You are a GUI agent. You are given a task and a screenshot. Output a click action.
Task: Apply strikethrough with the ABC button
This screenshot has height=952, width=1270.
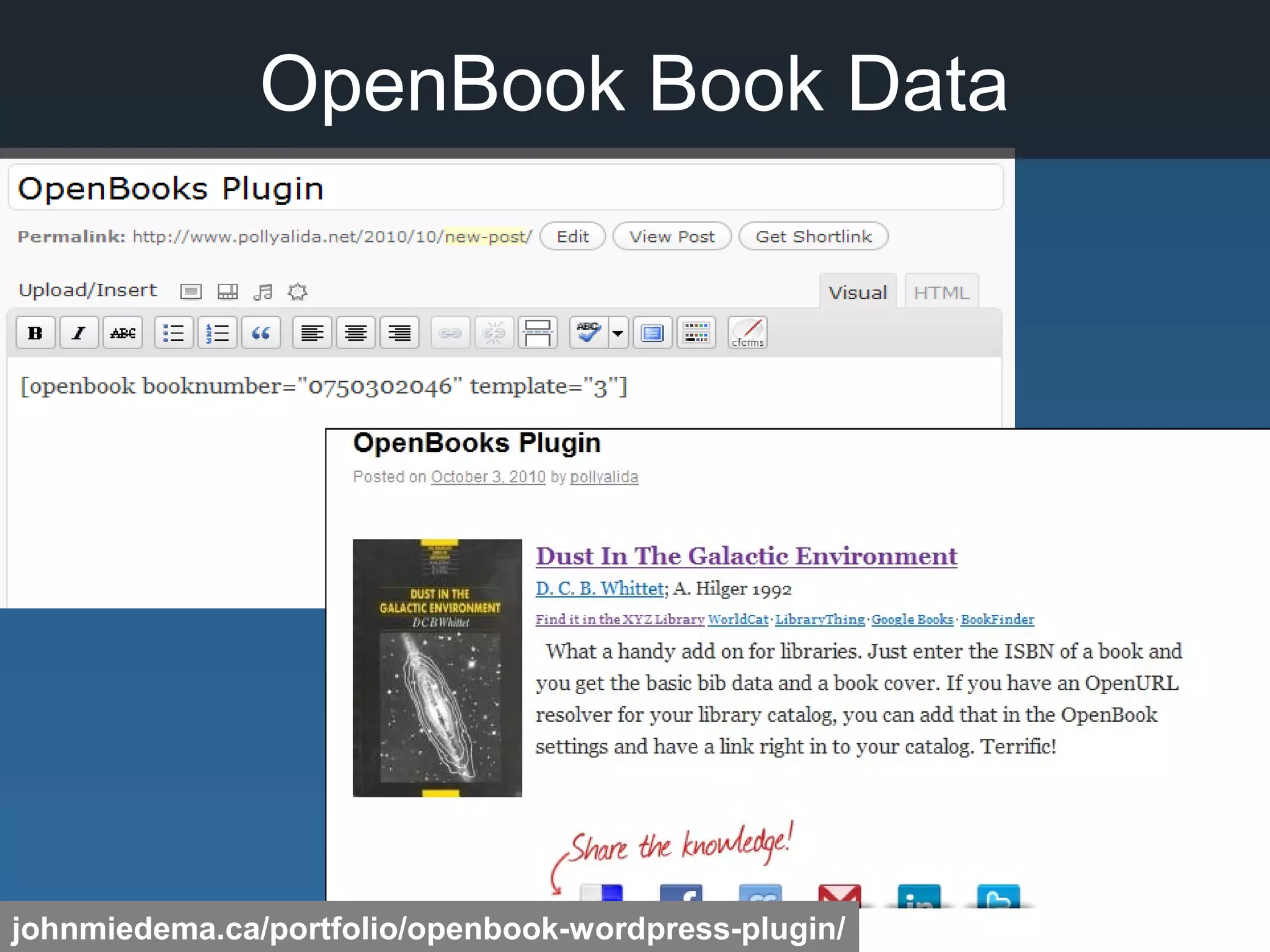pyautogui.click(x=123, y=333)
